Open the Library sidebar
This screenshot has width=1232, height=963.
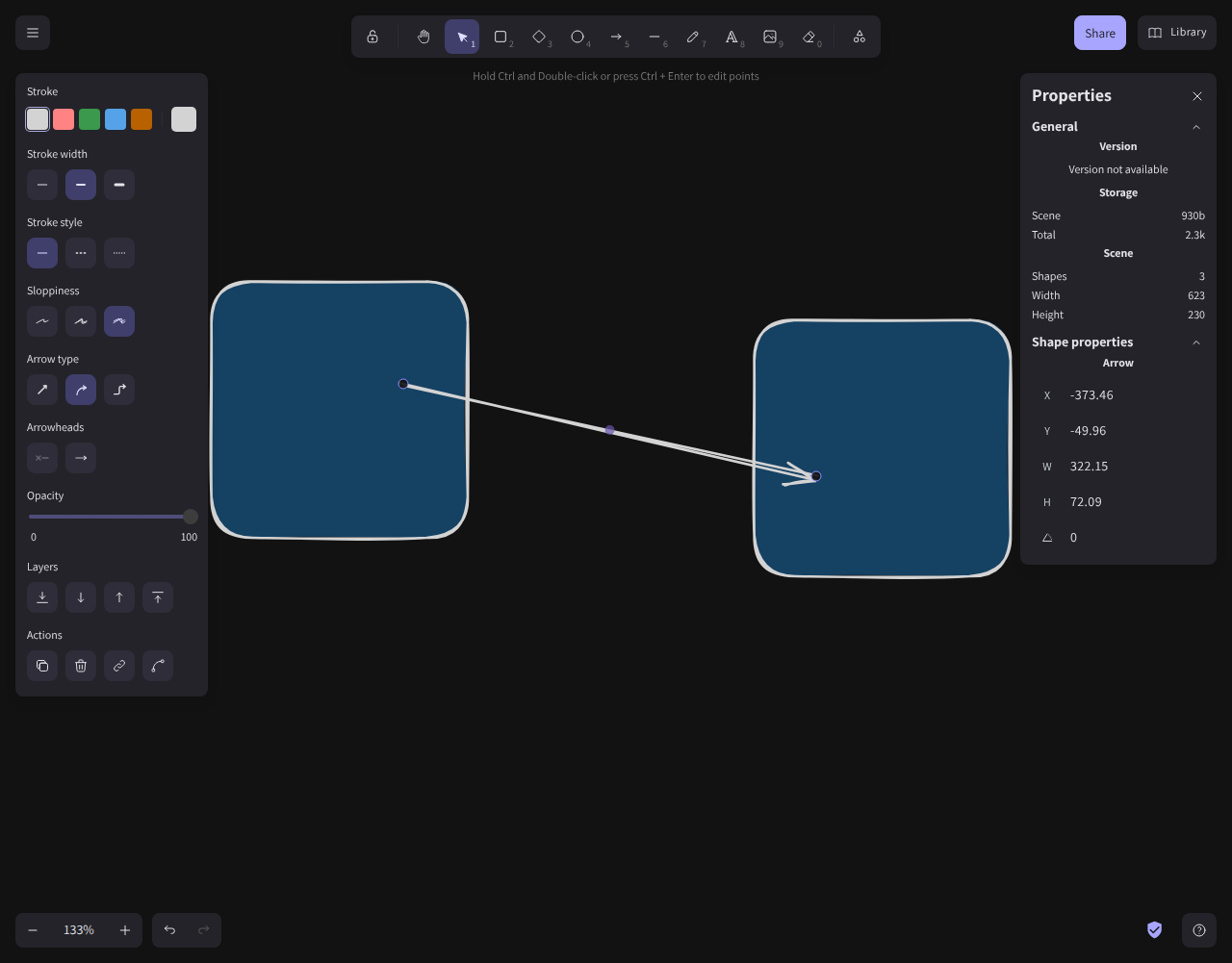(x=1177, y=33)
